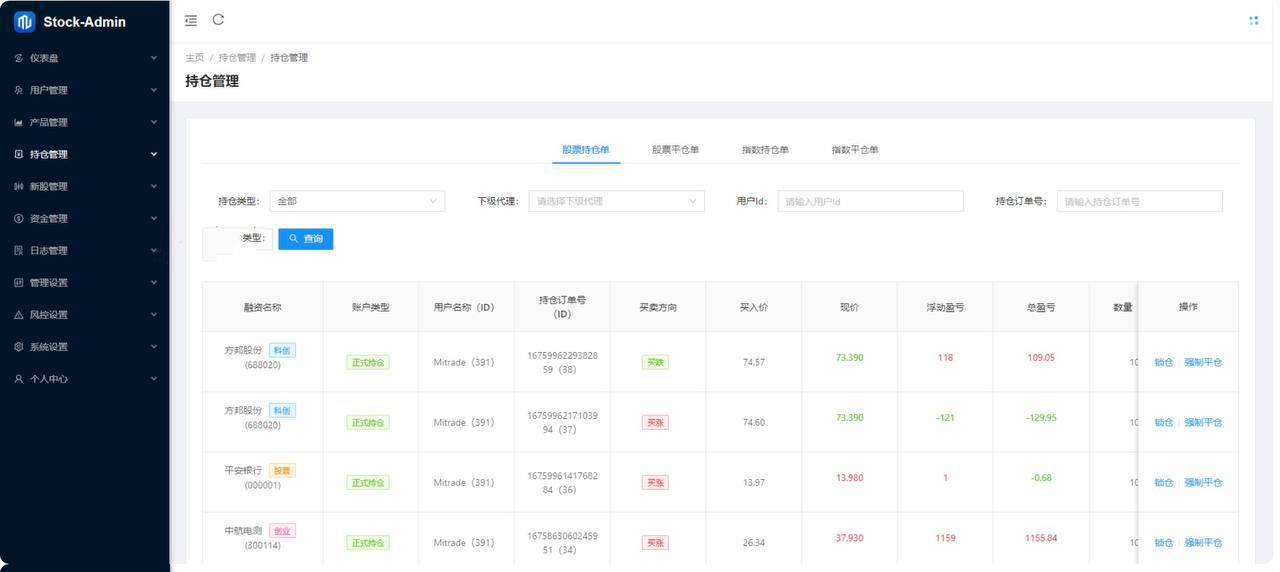
Task: Click the 系统设置 gear icon
Action: [x=19, y=347]
